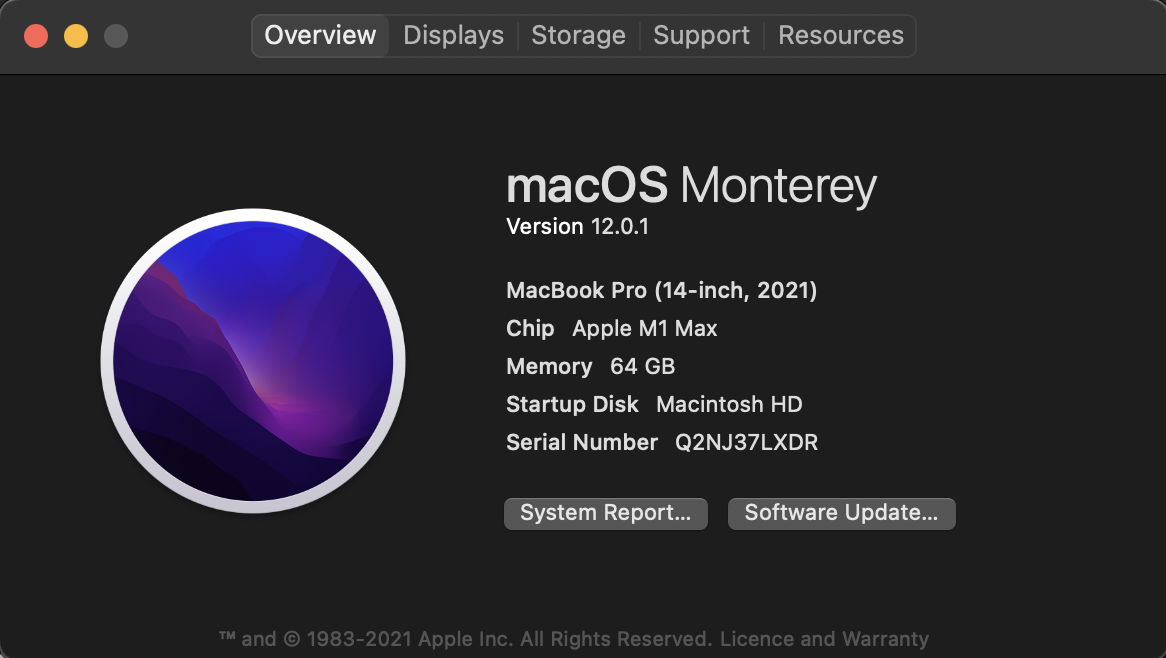Click the Macintosh HD startup disk value
This screenshot has height=658, width=1166.
click(729, 405)
